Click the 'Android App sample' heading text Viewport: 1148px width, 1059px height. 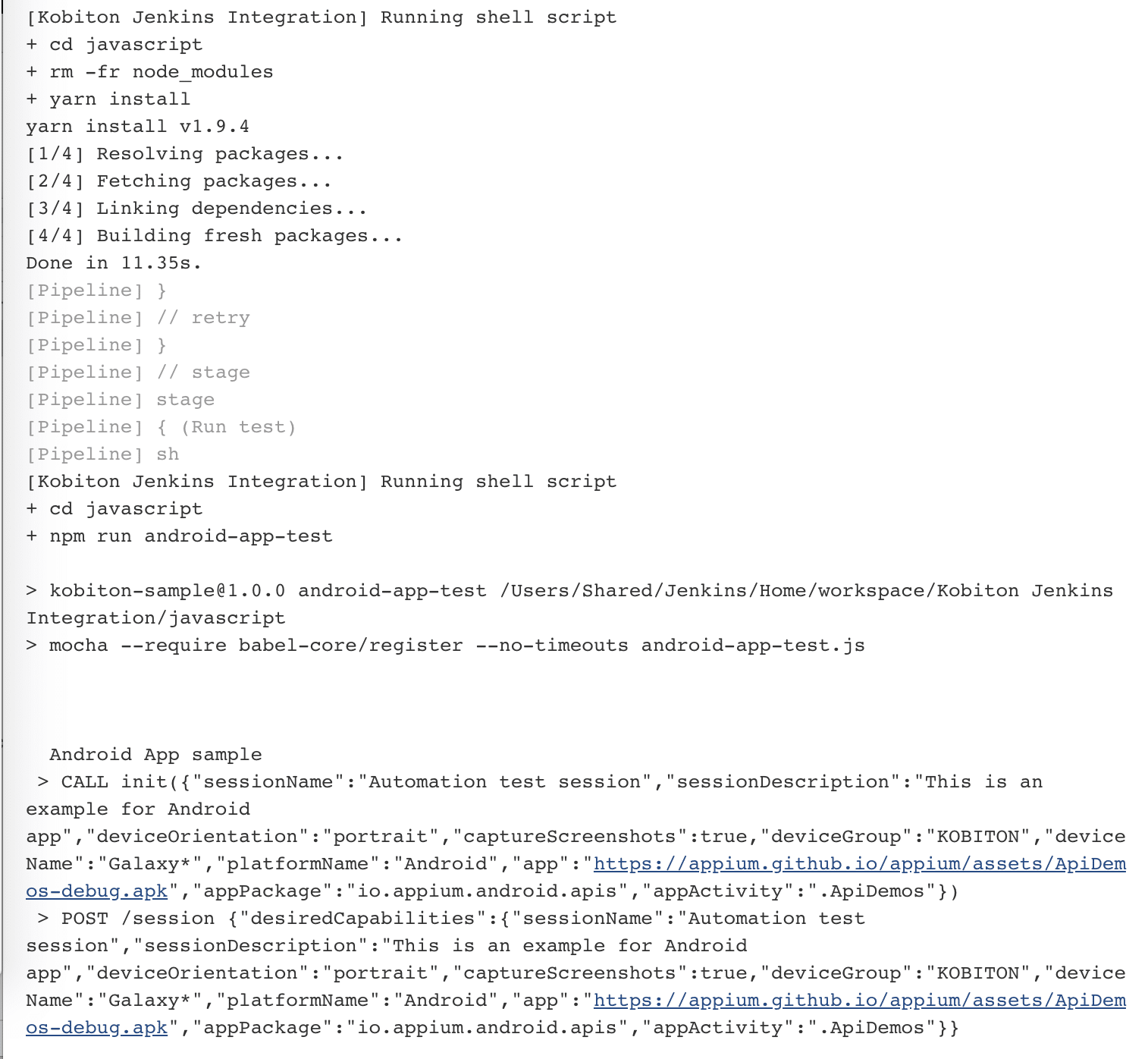(155, 755)
